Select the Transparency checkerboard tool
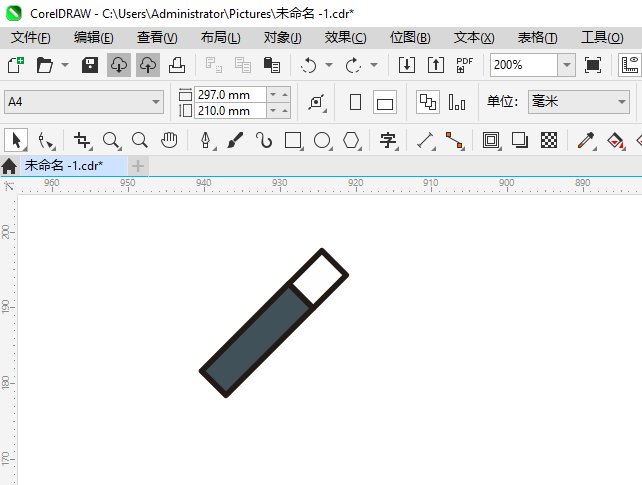642x485 pixels. 549,140
